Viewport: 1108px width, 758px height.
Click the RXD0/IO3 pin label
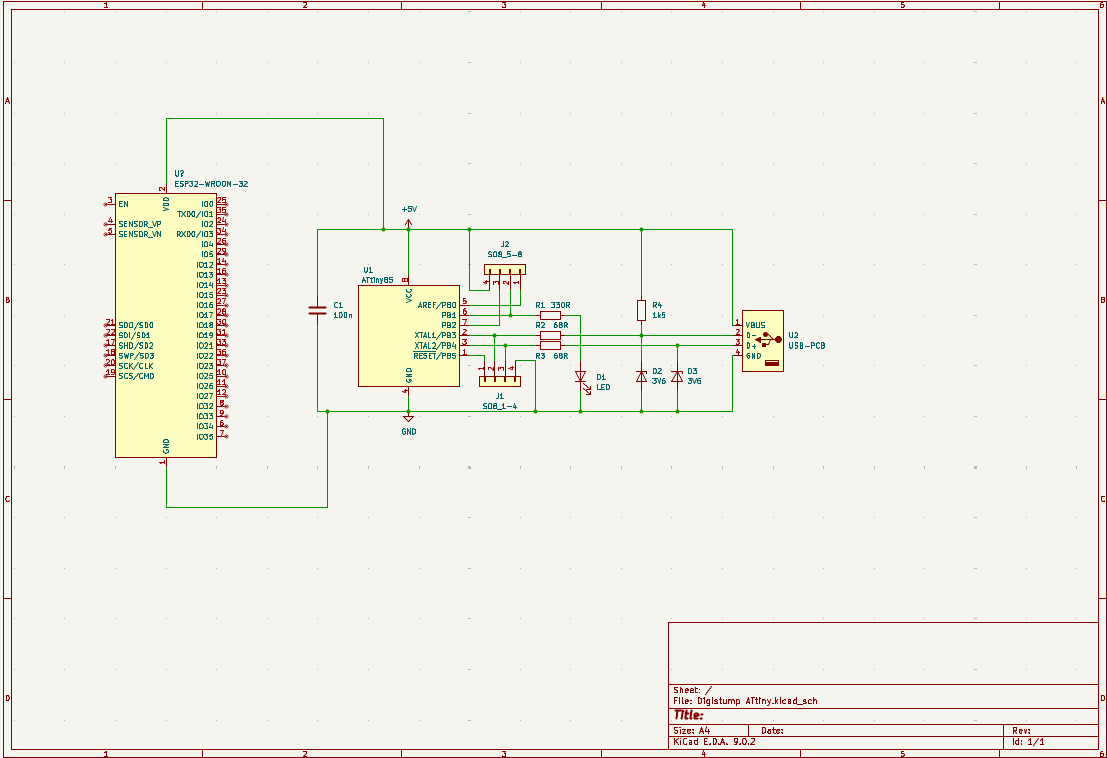point(195,234)
